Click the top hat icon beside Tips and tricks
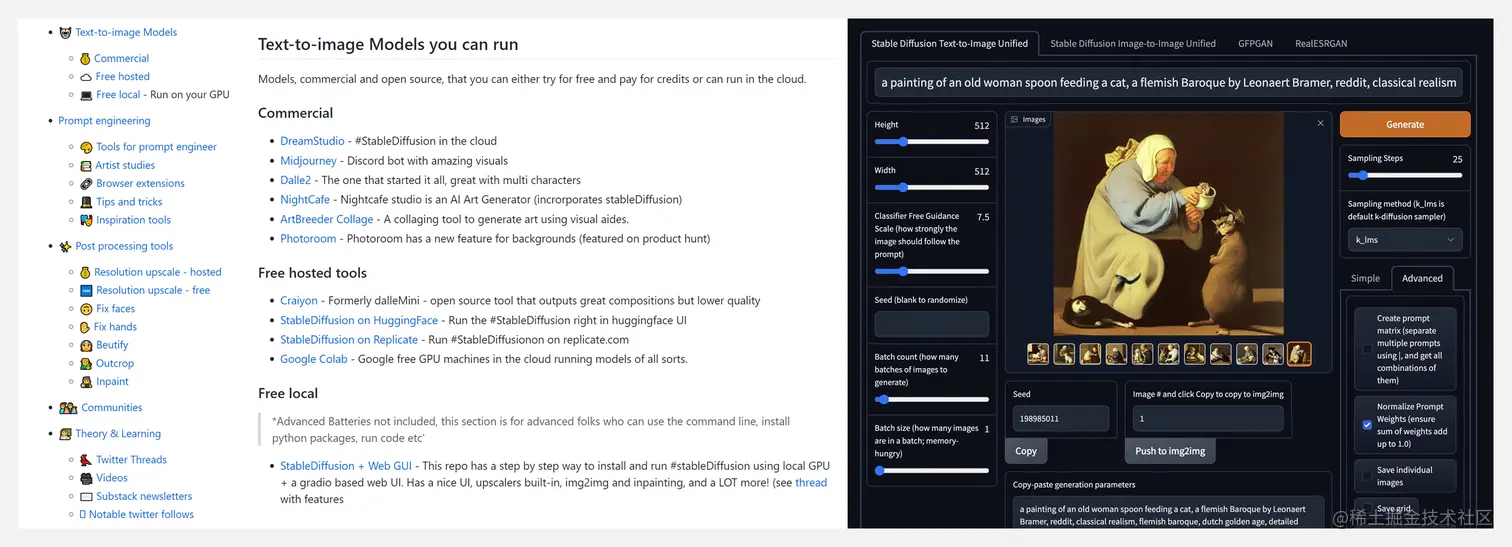The width and height of the screenshot is (1512, 547). [x=86, y=202]
